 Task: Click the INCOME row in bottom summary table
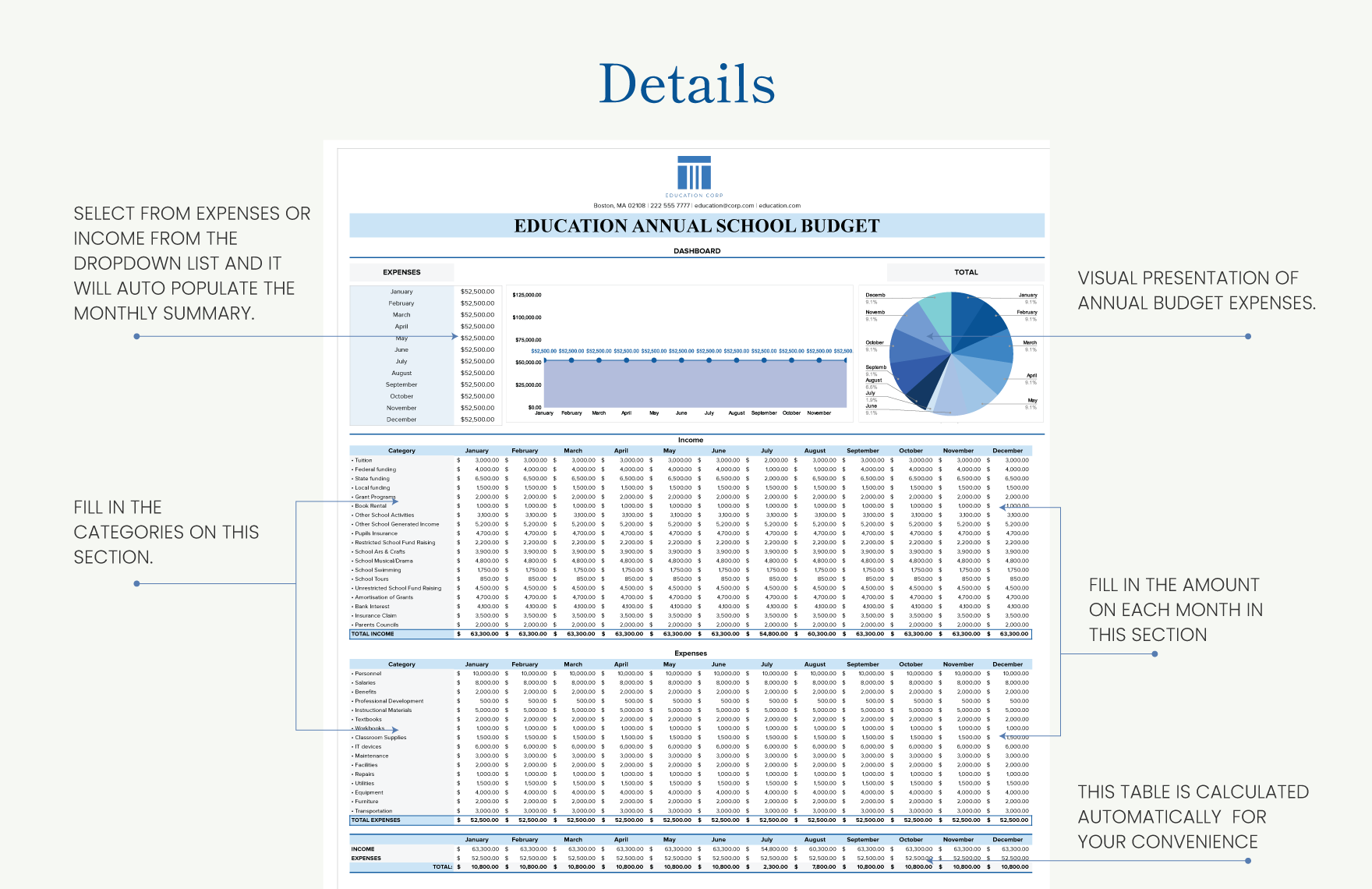pos(691,849)
